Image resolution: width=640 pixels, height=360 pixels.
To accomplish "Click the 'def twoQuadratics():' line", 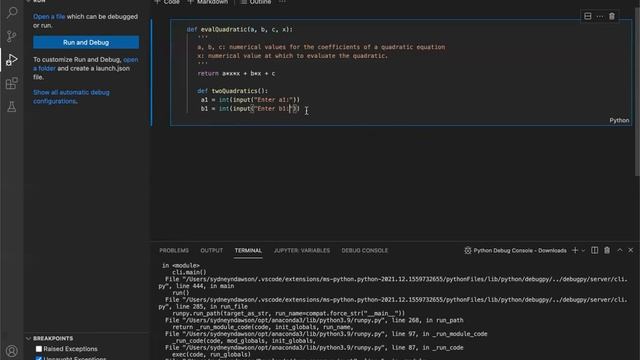I will click(x=233, y=91).
